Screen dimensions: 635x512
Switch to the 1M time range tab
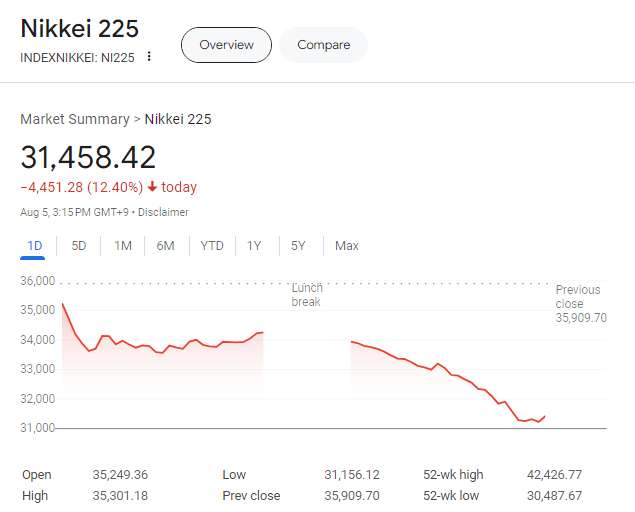[123, 246]
